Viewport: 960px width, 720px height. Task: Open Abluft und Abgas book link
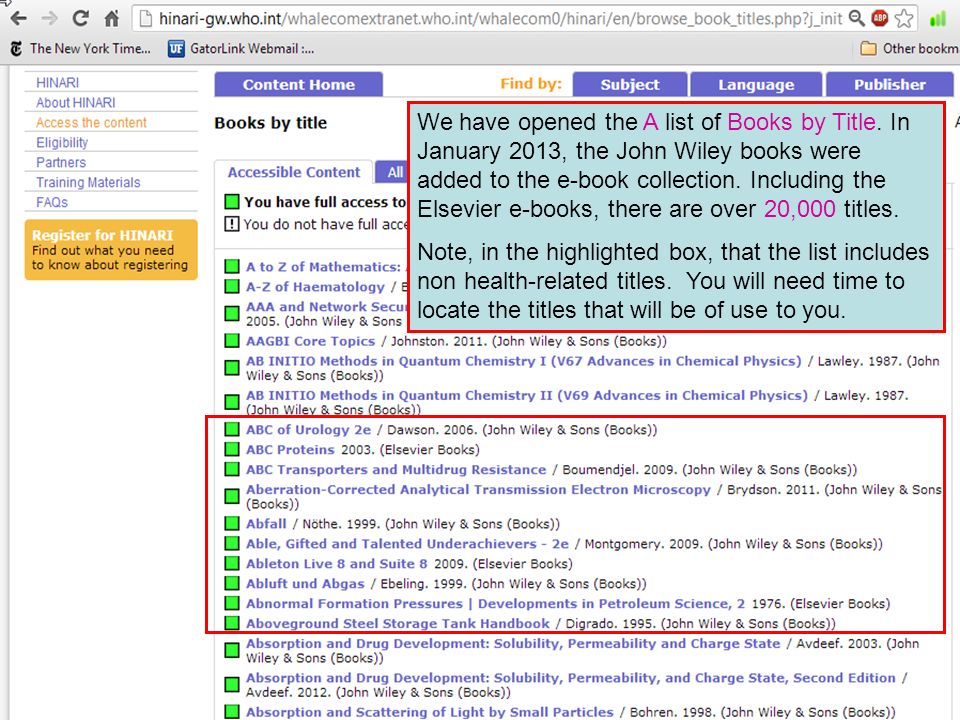pyautogui.click(x=305, y=583)
